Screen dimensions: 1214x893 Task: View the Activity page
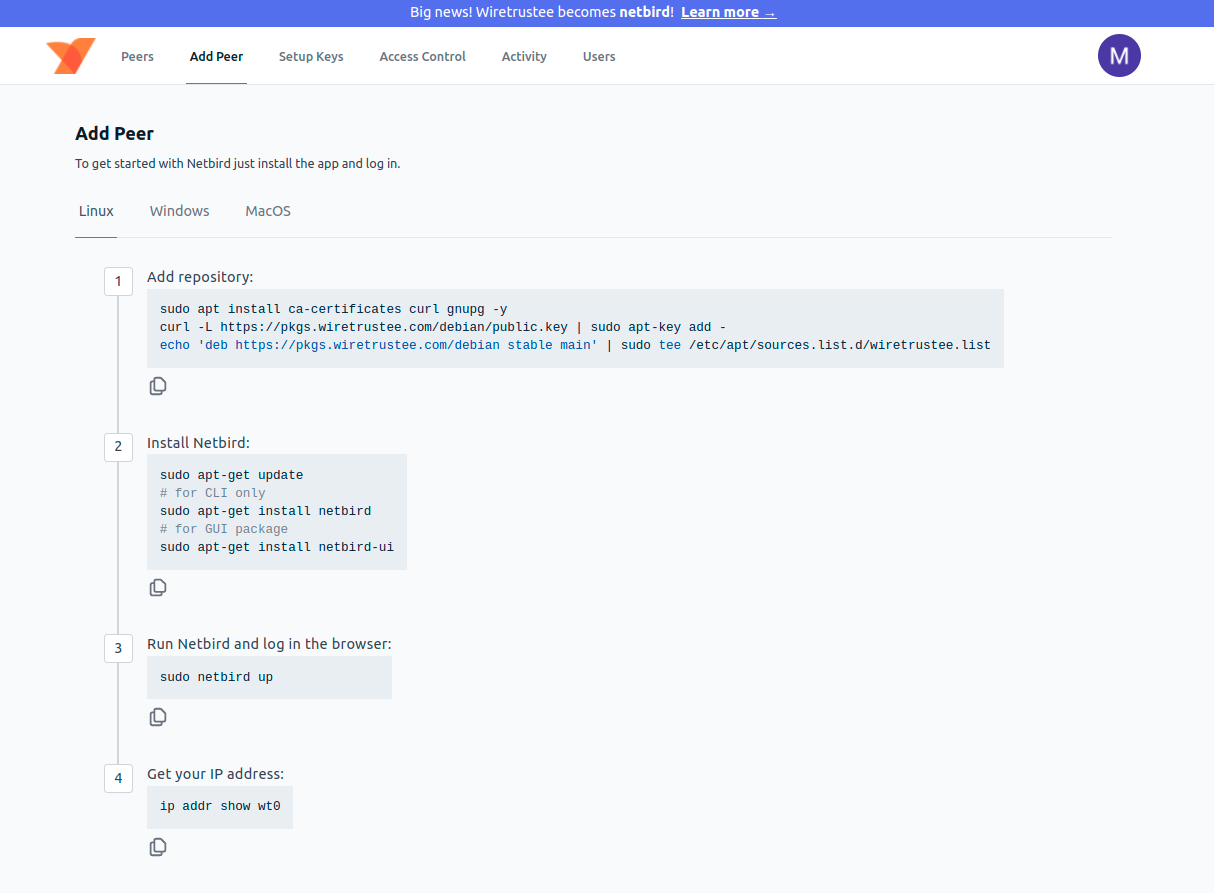tap(524, 57)
